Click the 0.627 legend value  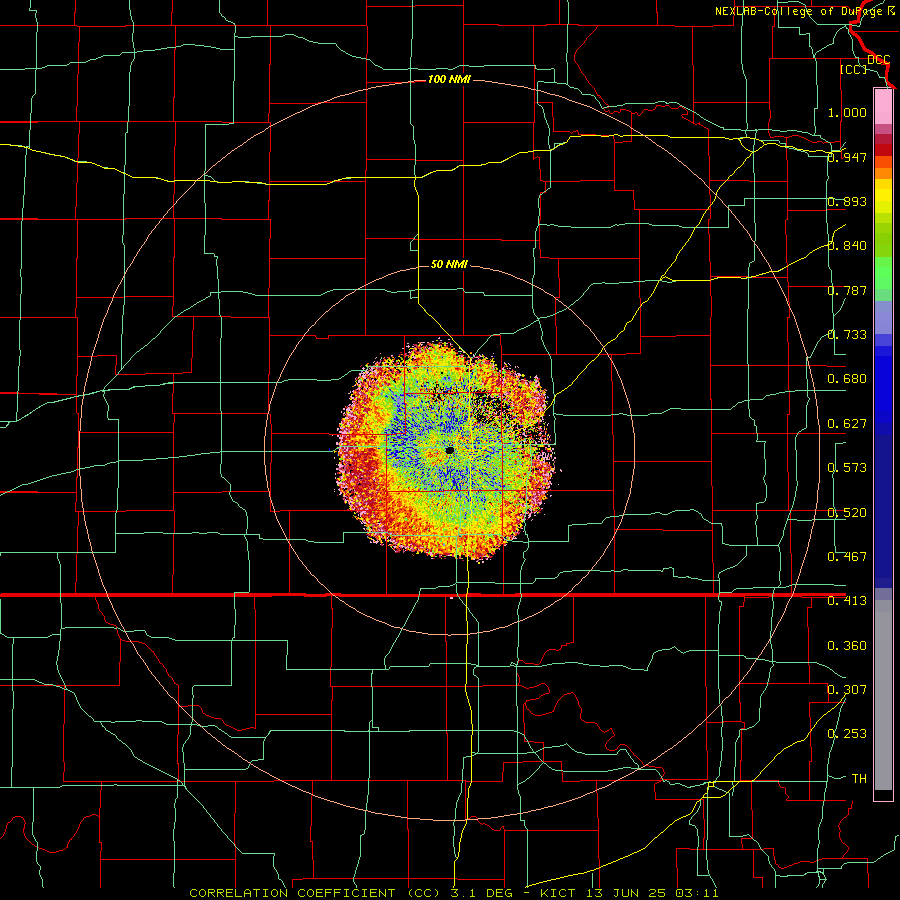(847, 424)
